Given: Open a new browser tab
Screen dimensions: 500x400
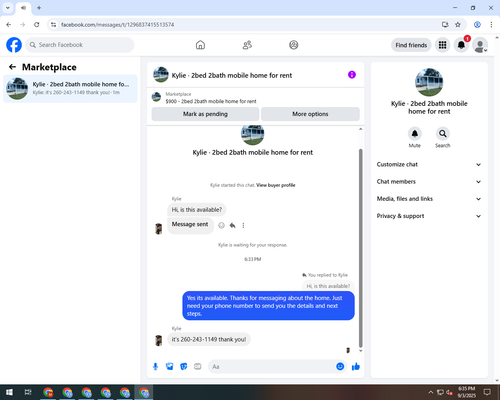Looking at the screenshot, I should tap(39, 8).
